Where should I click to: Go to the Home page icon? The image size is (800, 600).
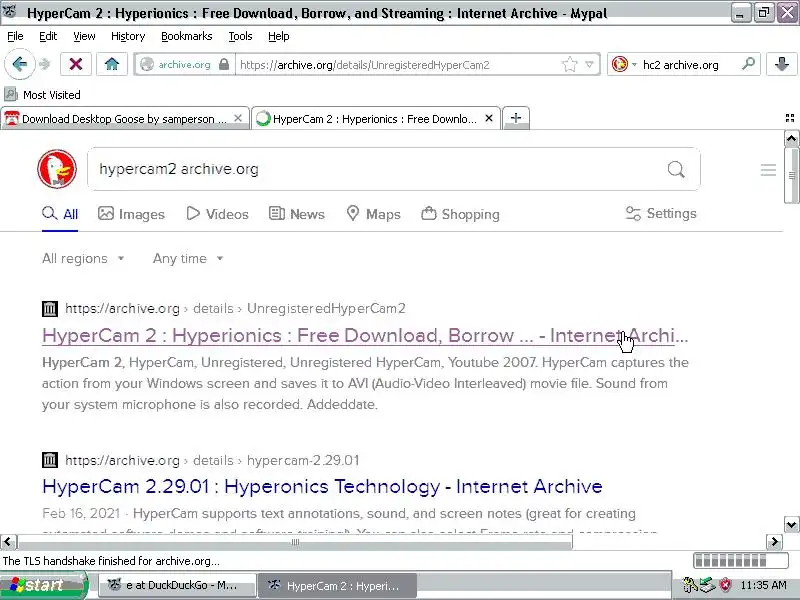(x=112, y=64)
